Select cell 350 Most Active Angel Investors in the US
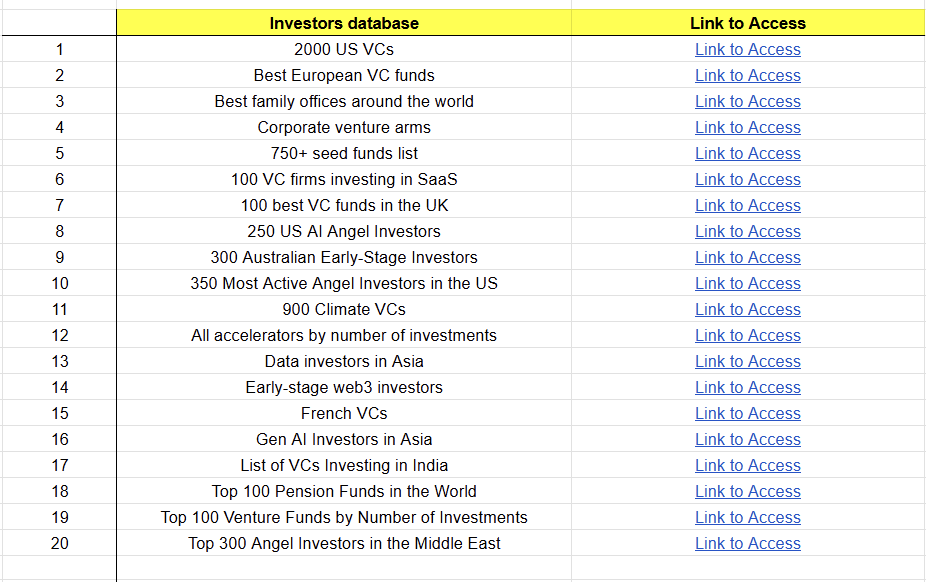Image resolution: width=926 pixels, height=582 pixels. coord(344,283)
